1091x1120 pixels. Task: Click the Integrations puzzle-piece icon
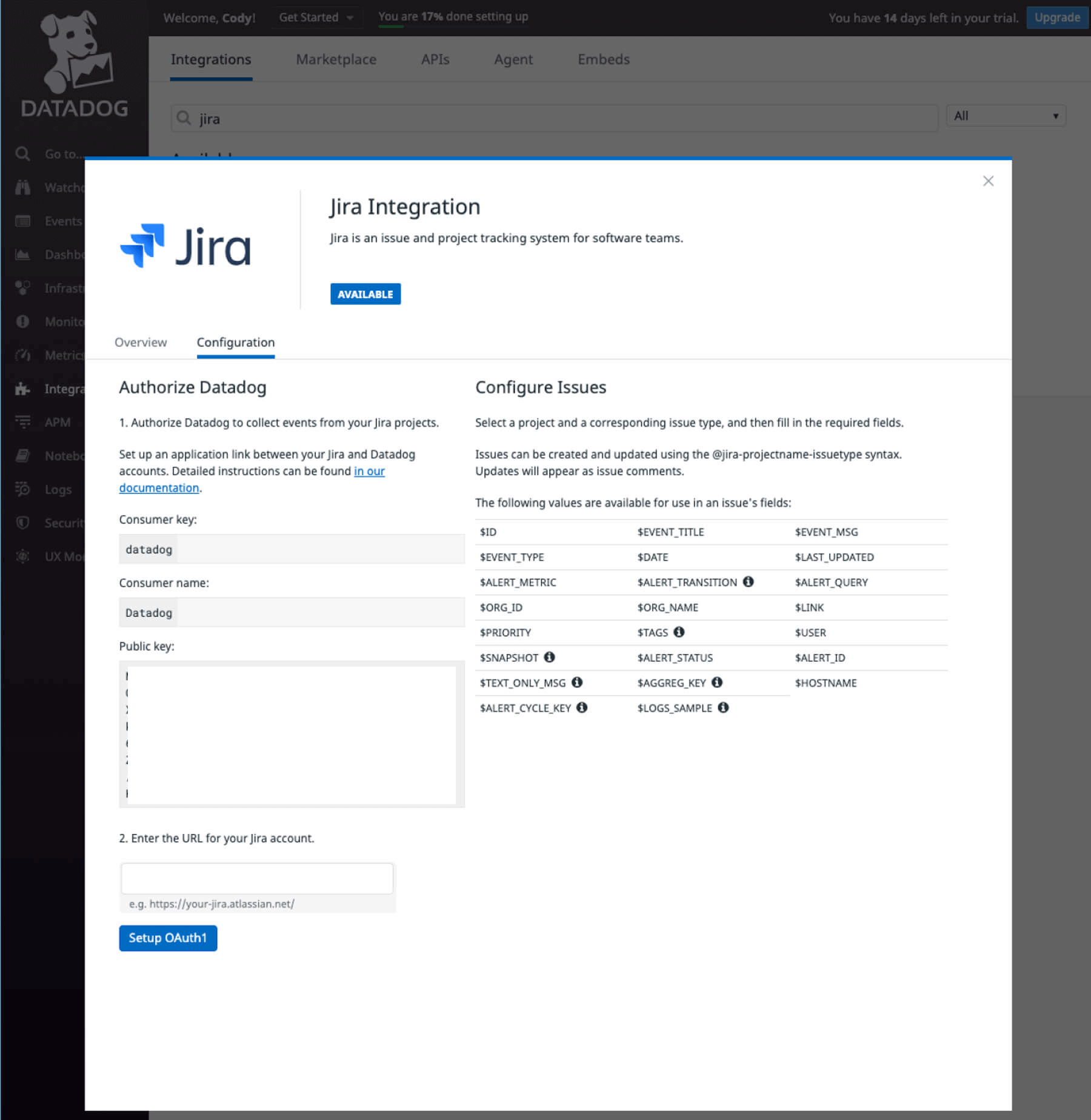coord(23,388)
